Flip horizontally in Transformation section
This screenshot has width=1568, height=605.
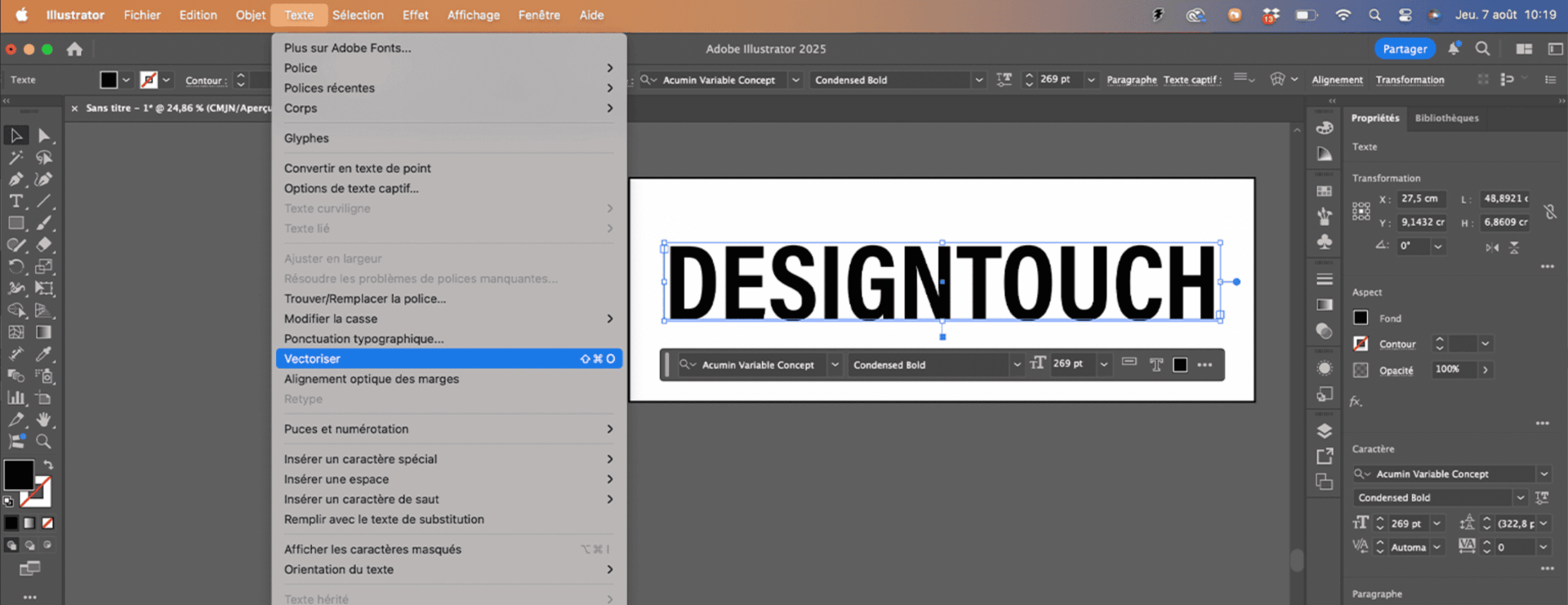(1492, 247)
